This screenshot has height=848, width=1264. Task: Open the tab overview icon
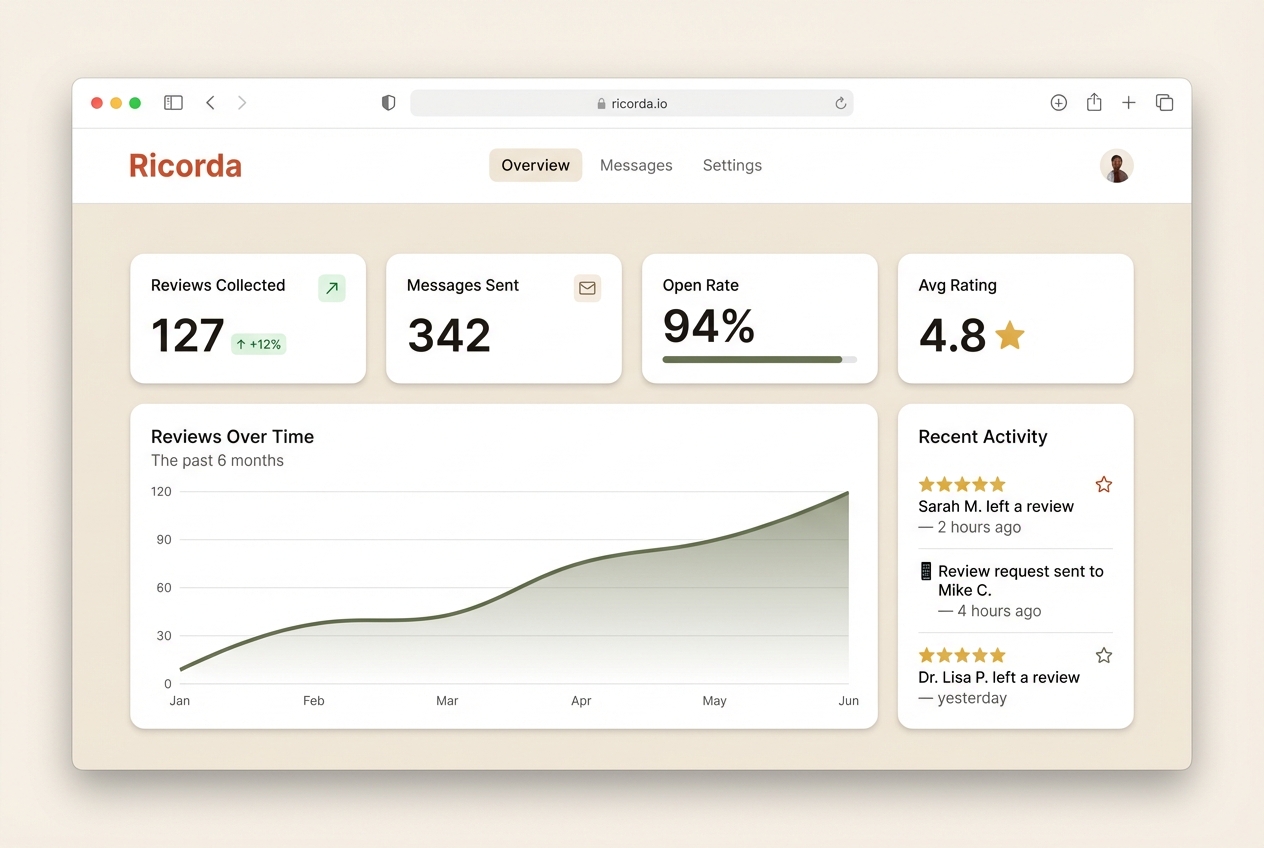pos(1164,102)
